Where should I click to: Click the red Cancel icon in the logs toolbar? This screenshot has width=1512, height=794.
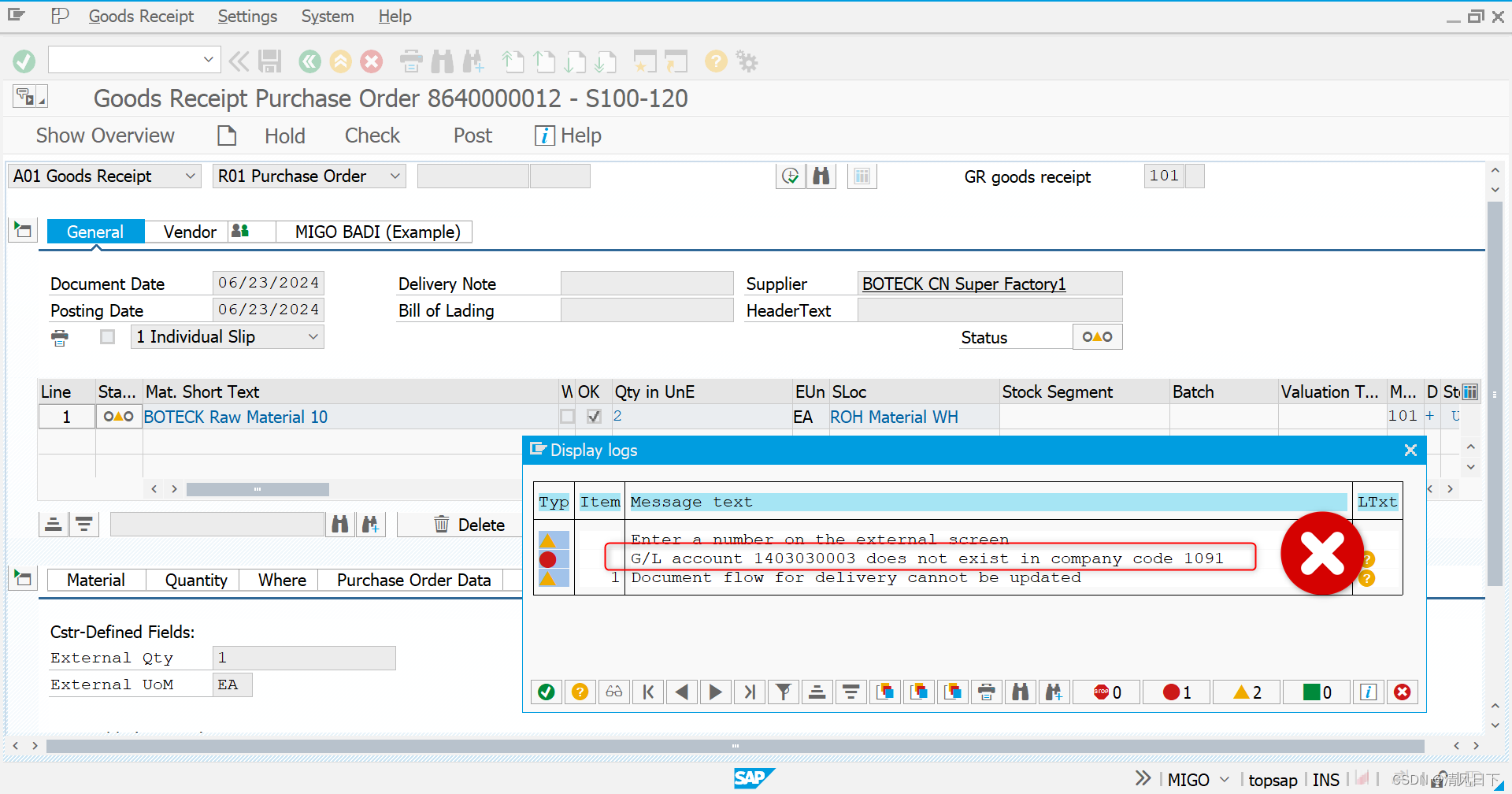1402,692
